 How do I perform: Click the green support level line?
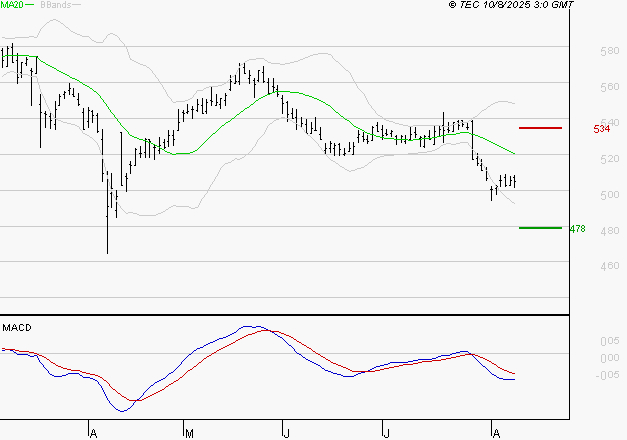pos(540,228)
